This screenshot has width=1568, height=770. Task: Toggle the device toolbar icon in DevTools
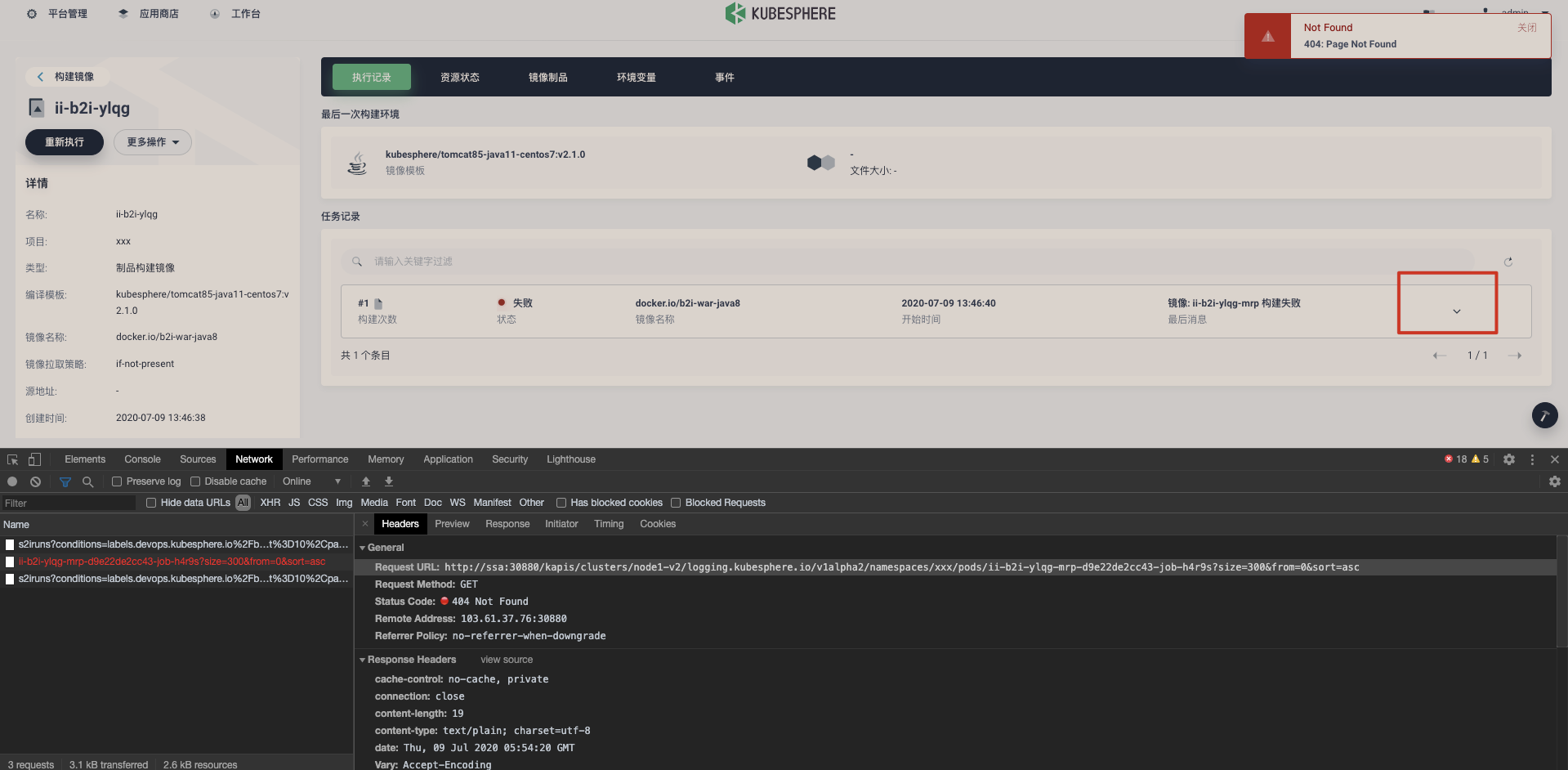click(34, 459)
